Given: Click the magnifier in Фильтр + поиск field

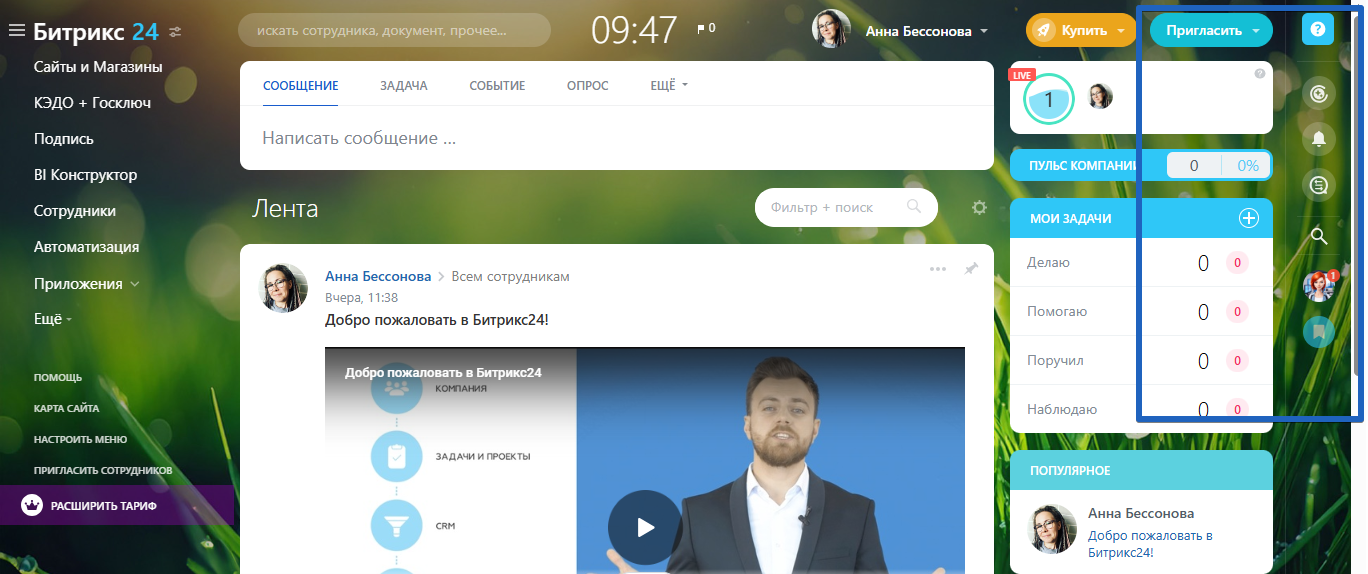Looking at the screenshot, I should pos(913,207).
